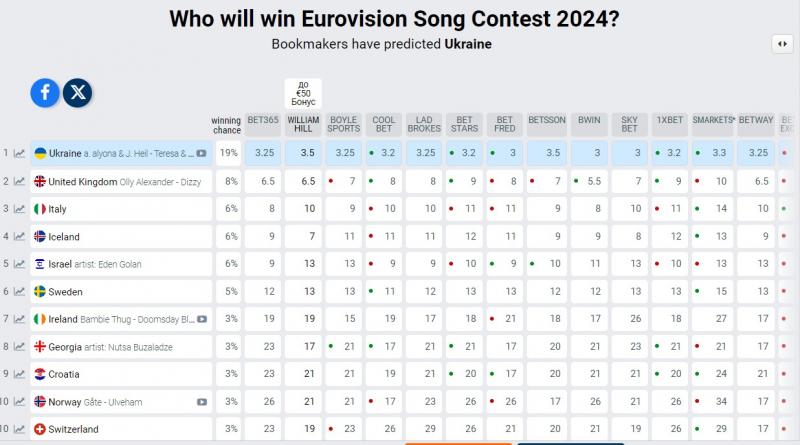The image size is (800, 445).
Task: Play Norway's Gåte - Ulveham video
Action: pyautogui.click(x=201, y=402)
